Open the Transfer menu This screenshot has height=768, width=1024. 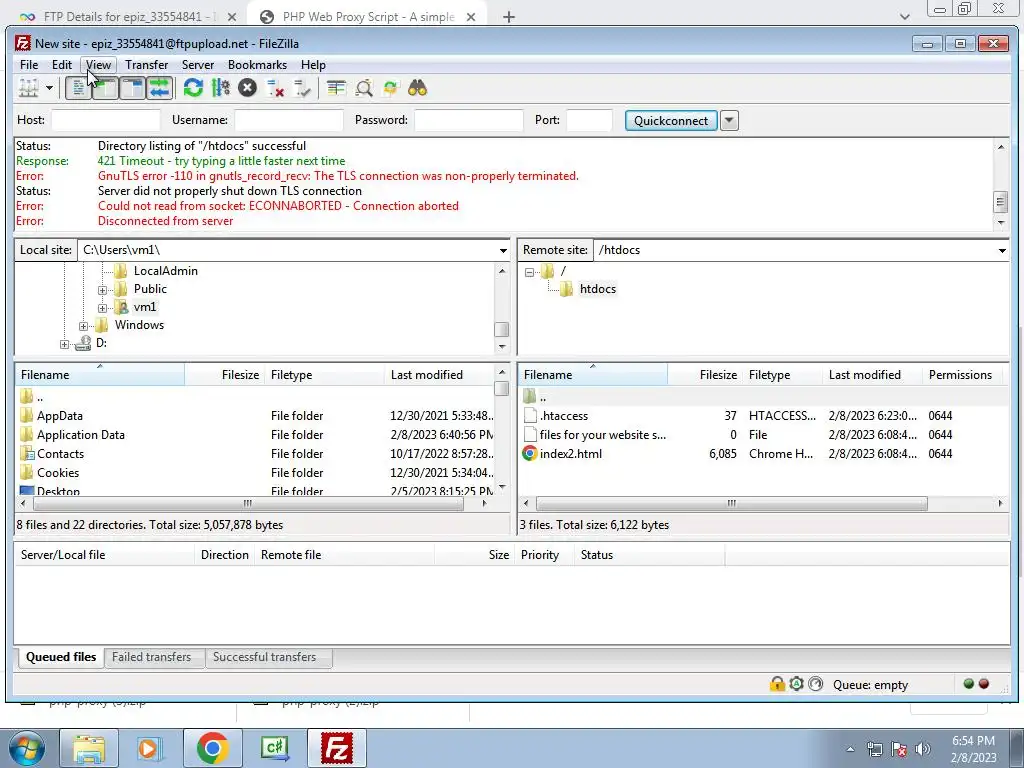pos(146,65)
